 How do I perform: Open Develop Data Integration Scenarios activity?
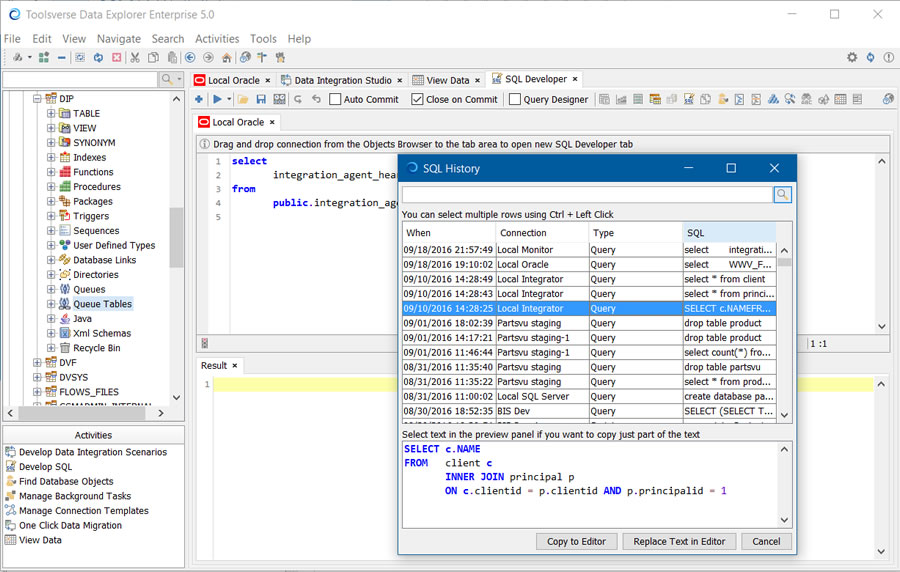[93, 452]
